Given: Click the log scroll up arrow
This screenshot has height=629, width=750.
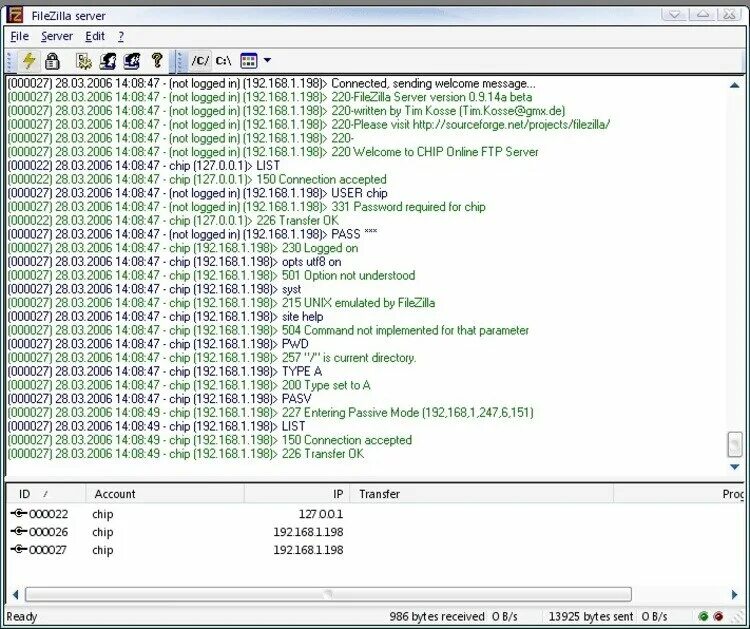Looking at the screenshot, I should click(x=735, y=85).
